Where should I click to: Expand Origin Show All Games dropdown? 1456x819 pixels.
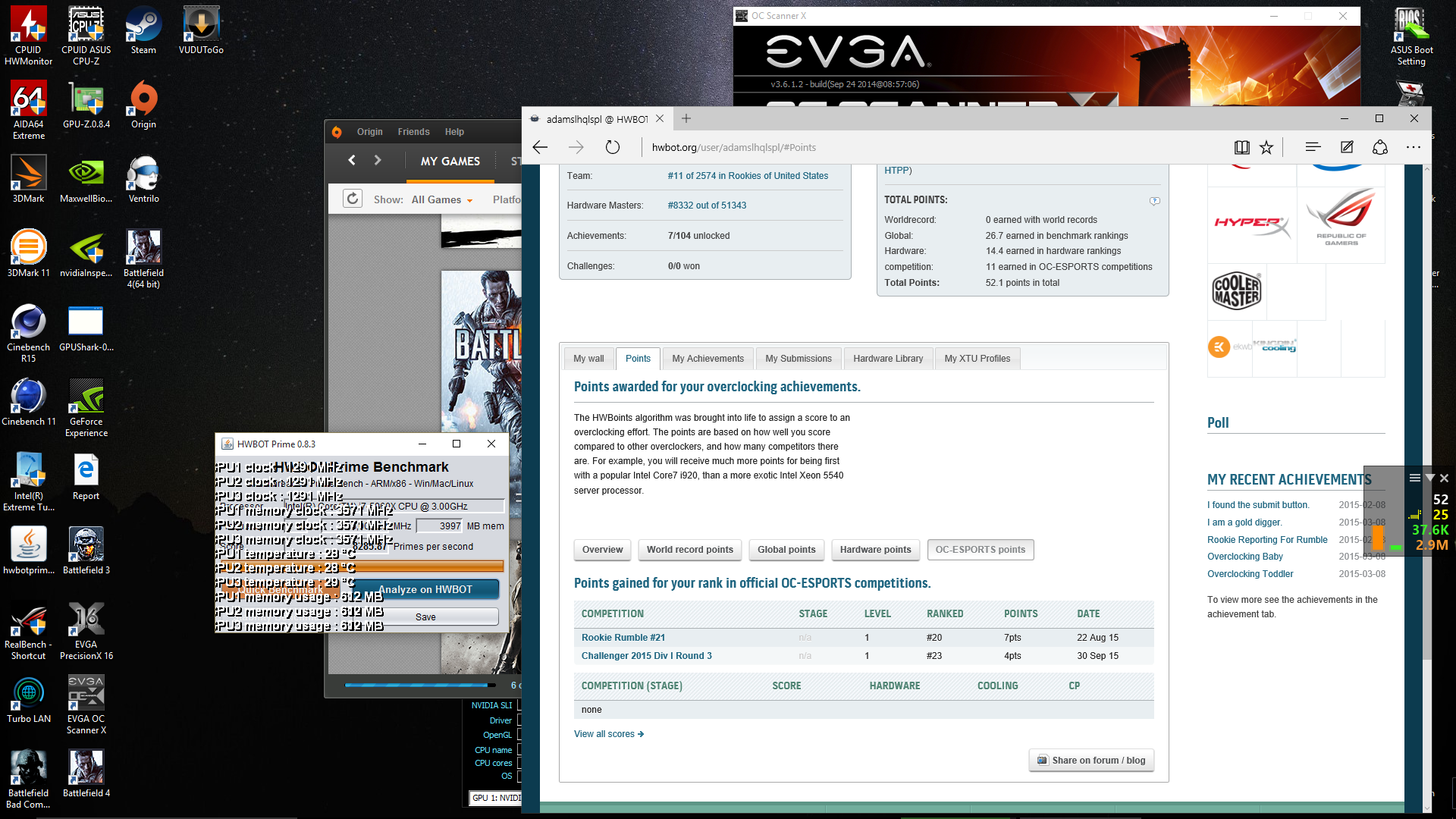(443, 199)
